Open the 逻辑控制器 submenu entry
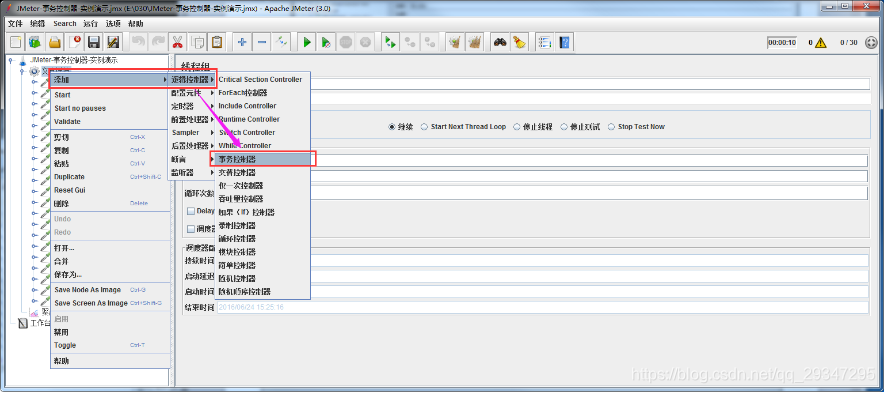This screenshot has height=393, width=885. click(192, 80)
